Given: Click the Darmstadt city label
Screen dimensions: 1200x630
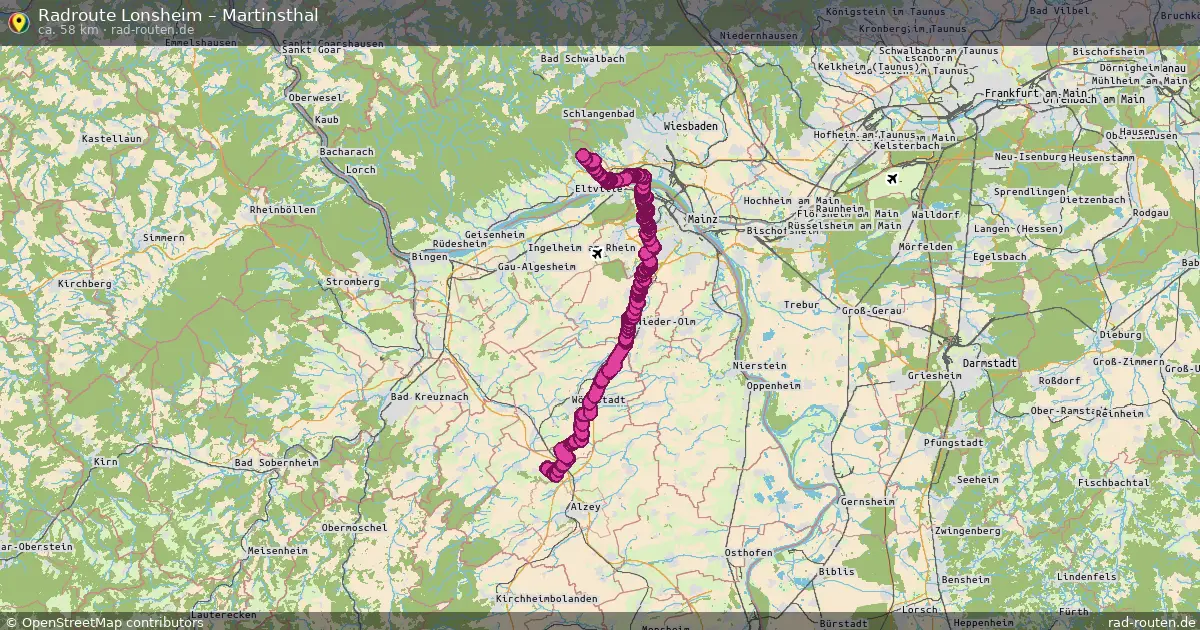Looking at the screenshot, I should pyautogui.click(x=989, y=362).
